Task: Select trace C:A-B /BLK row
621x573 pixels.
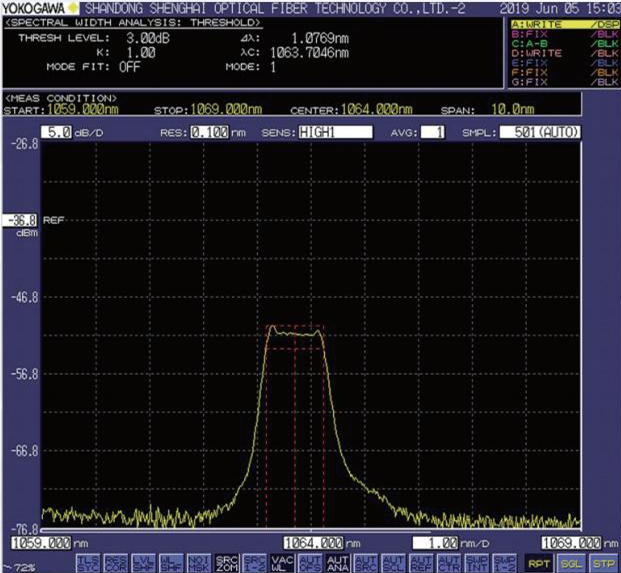Action: click(x=565, y=44)
